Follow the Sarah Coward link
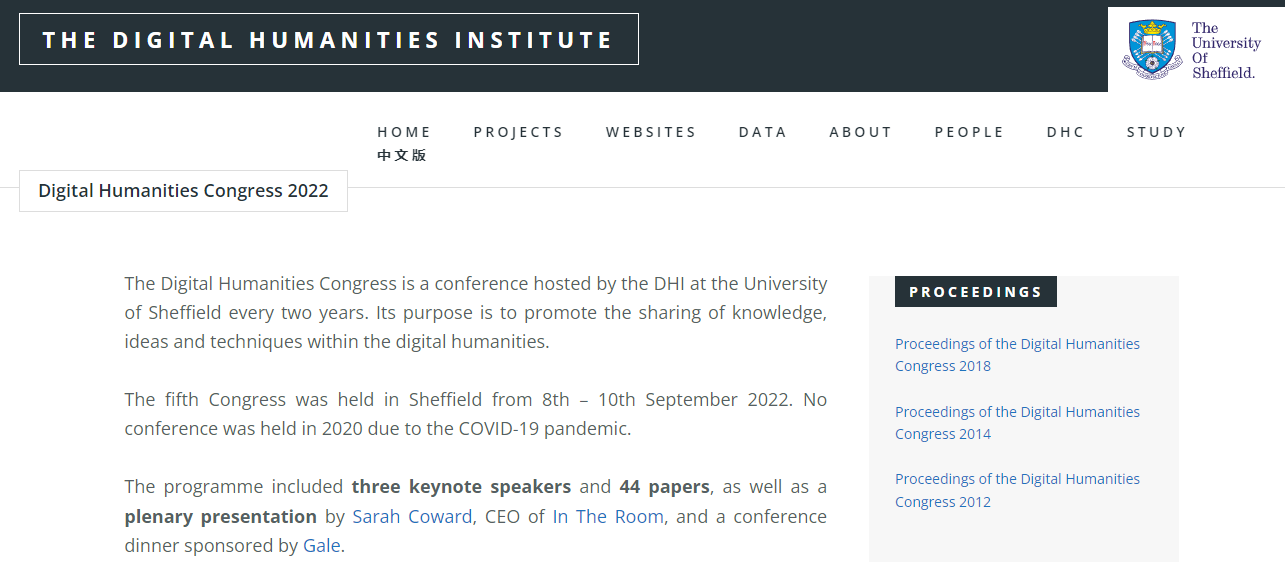The height and width of the screenshot is (581, 1285). [412, 516]
